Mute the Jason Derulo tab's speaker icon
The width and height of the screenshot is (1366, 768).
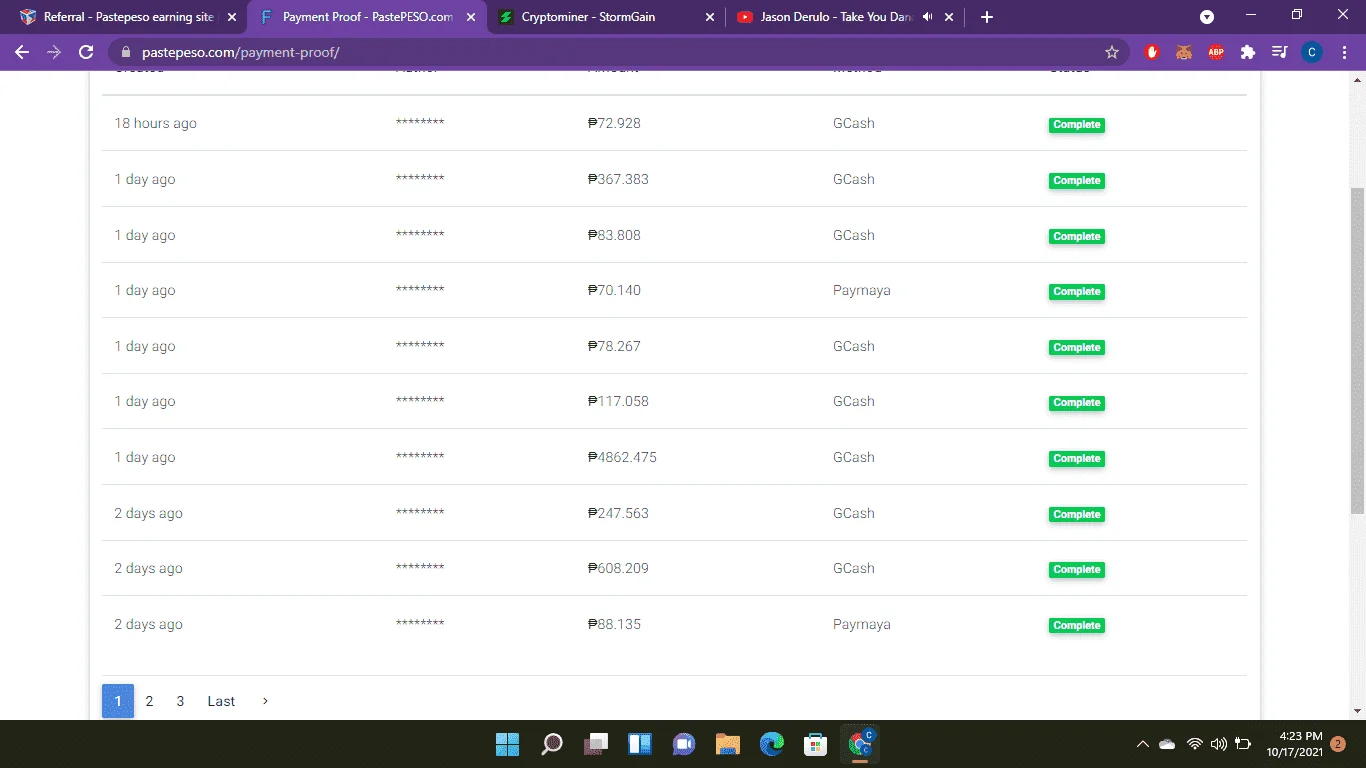(927, 17)
